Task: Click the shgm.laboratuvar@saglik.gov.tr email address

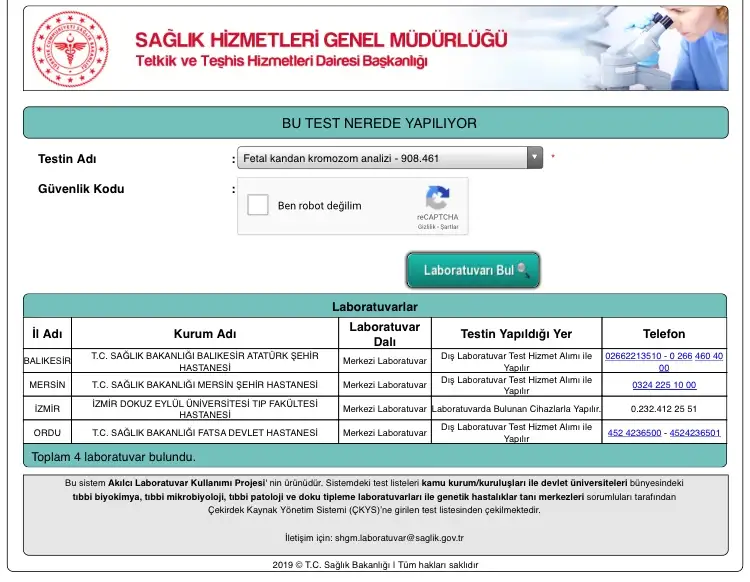Action: [x=399, y=538]
